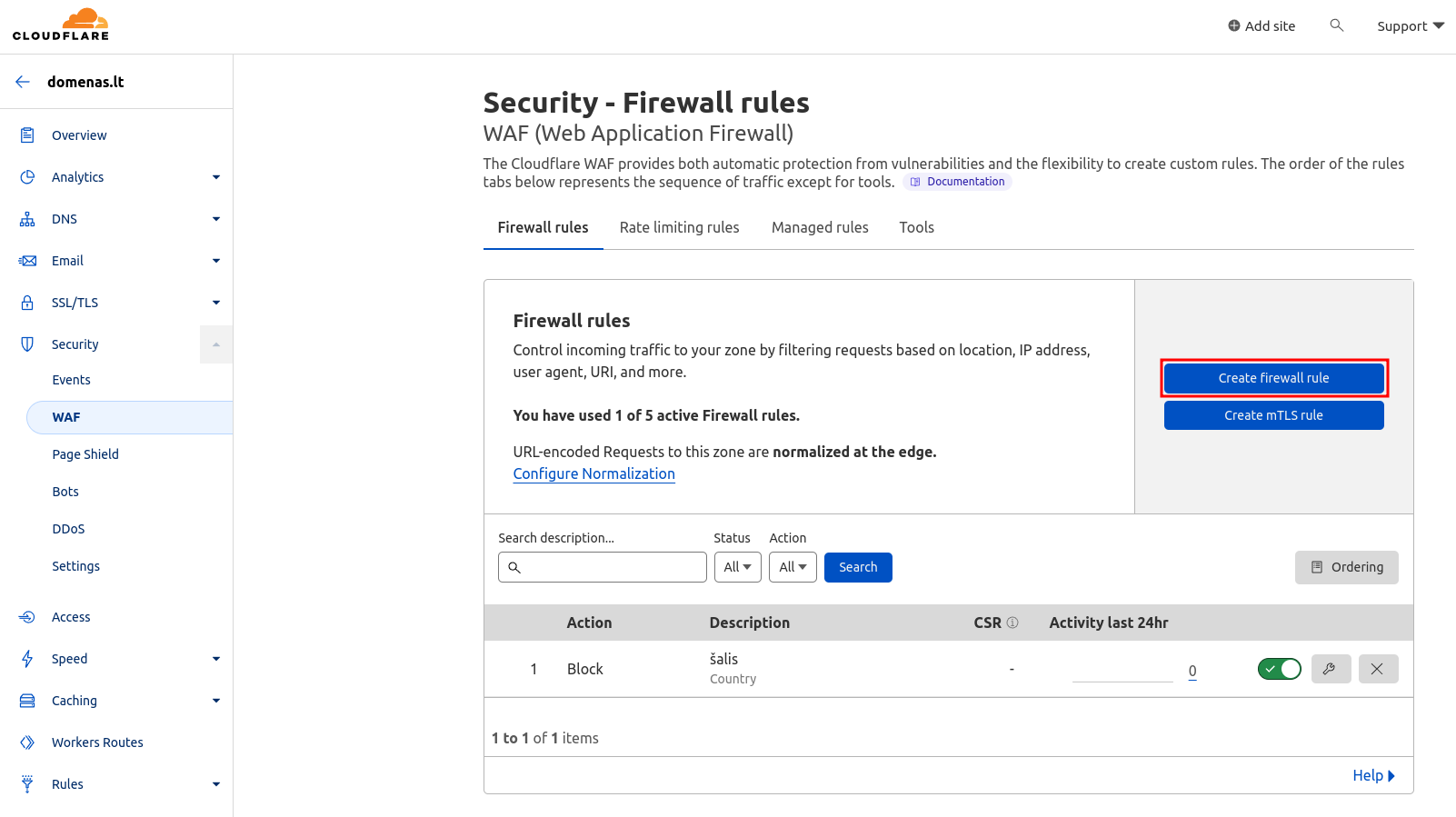Switch to the Rate limiting rules tab
The width and height of the screenshot is (1456, 817).
pos(679,227)
